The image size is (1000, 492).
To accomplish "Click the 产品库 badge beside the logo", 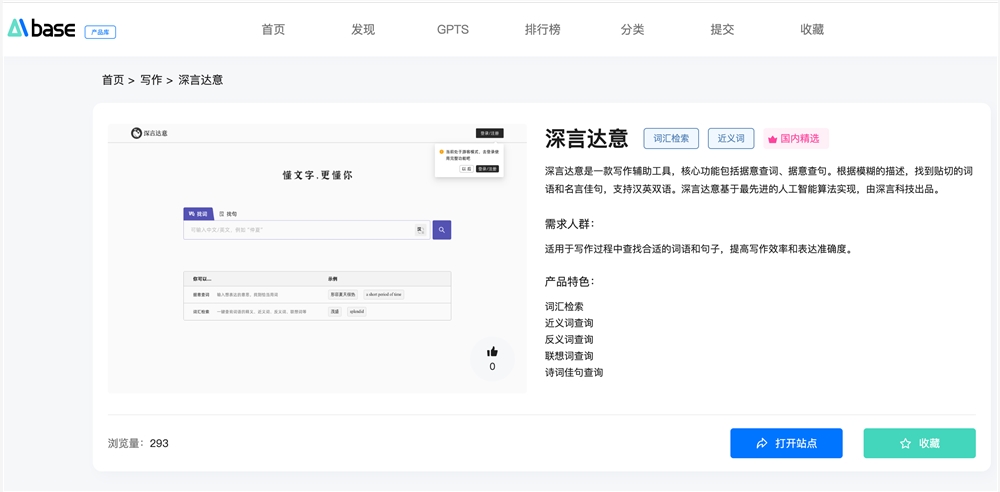I will click(x=100, y=33).
